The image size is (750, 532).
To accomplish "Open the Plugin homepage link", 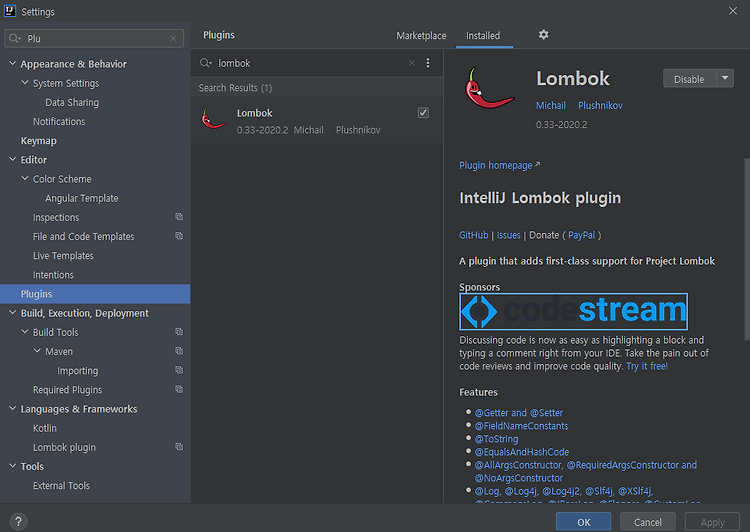I will 499,165.
